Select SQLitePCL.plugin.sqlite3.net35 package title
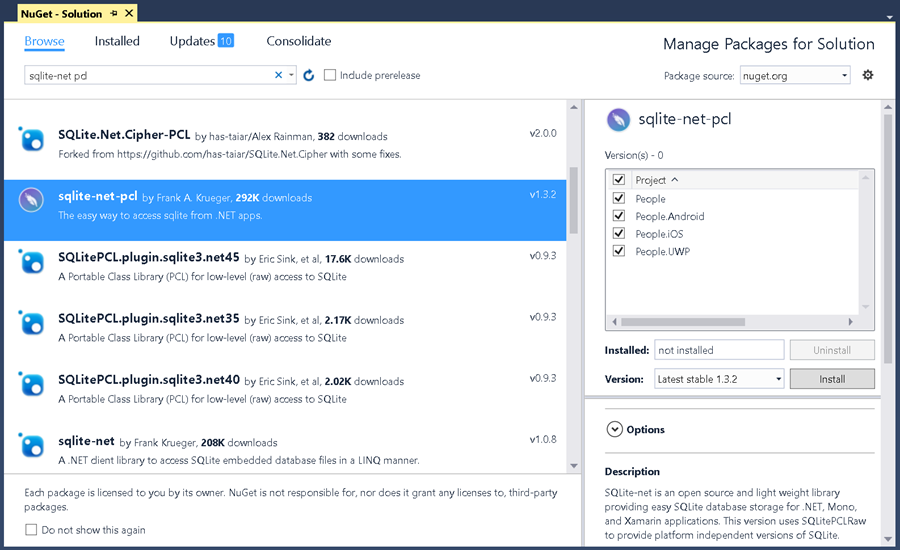Viewport: 900px width, 550px height. point(149,319)
